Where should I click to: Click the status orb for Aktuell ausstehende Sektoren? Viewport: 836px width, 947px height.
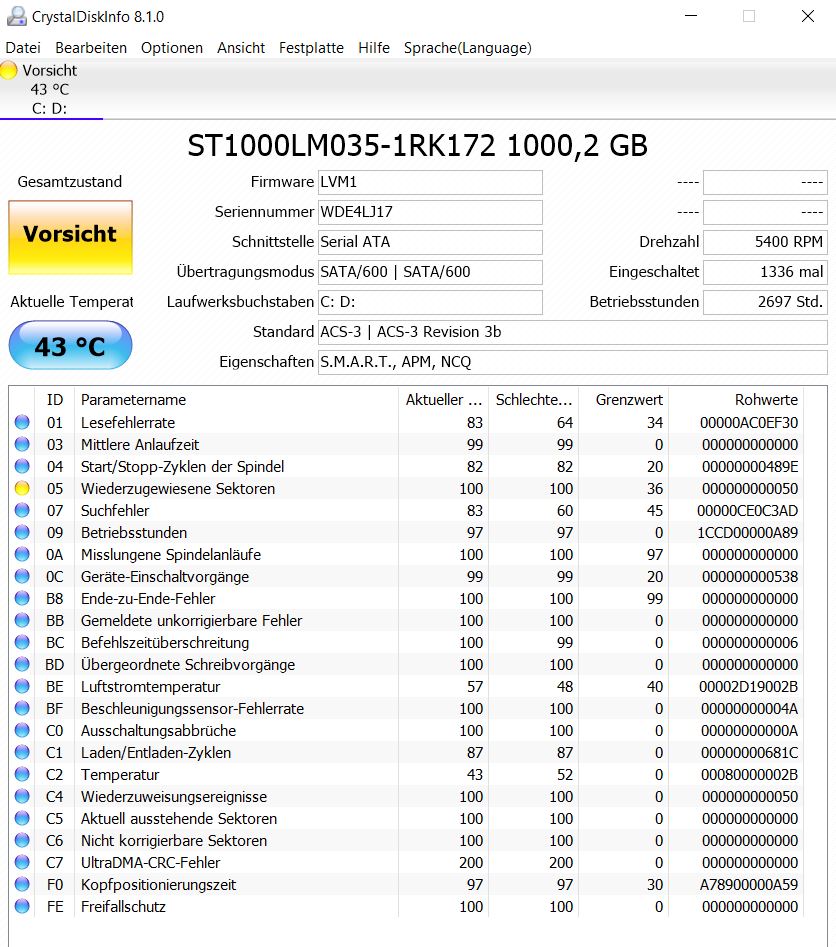22,818
